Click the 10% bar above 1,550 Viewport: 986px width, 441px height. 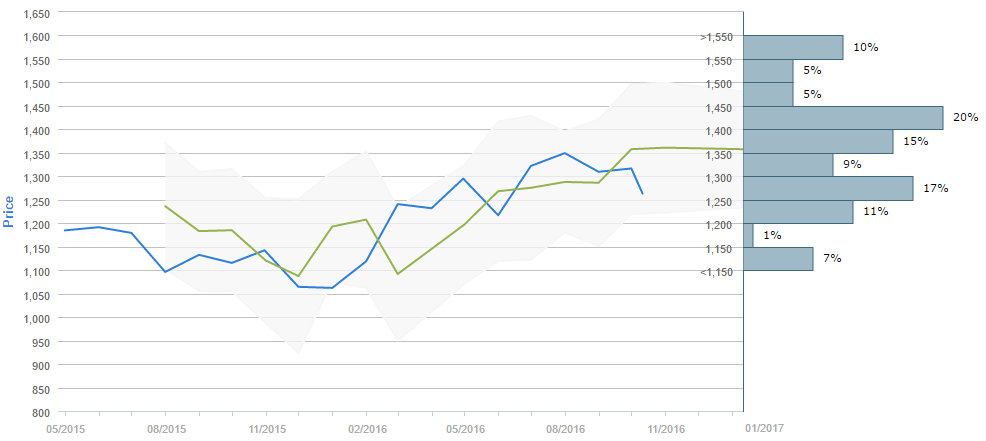pyautogui.click(x=793, y=47)
